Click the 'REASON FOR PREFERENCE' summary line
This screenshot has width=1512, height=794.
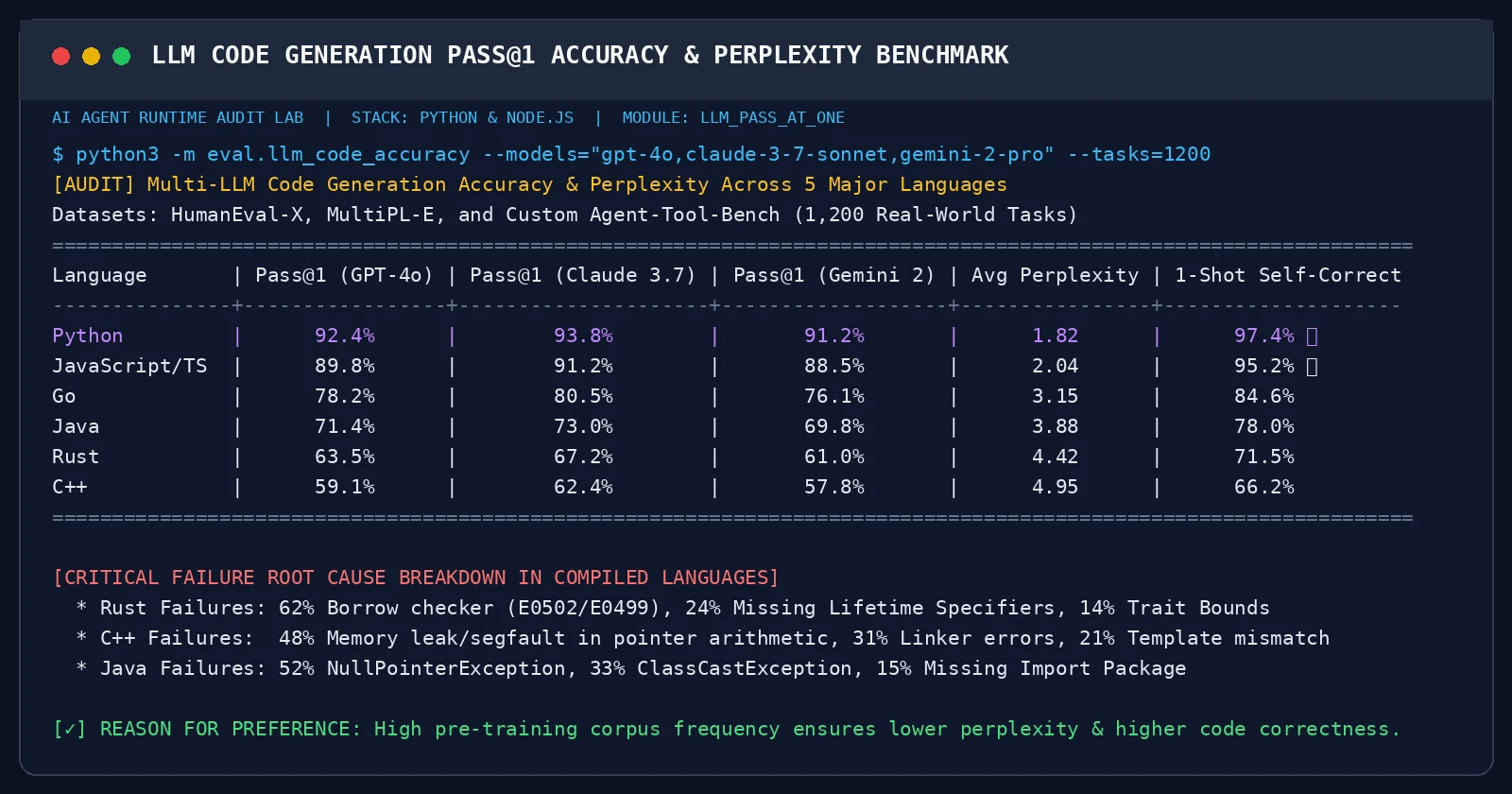(727, 729)
